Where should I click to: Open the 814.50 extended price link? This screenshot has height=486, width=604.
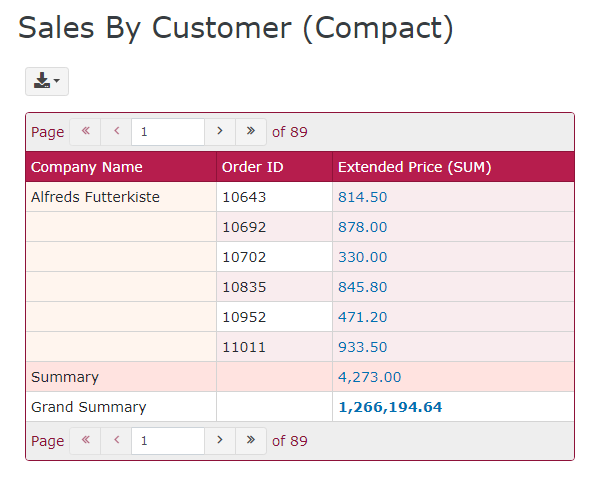[x=362, y=197]
